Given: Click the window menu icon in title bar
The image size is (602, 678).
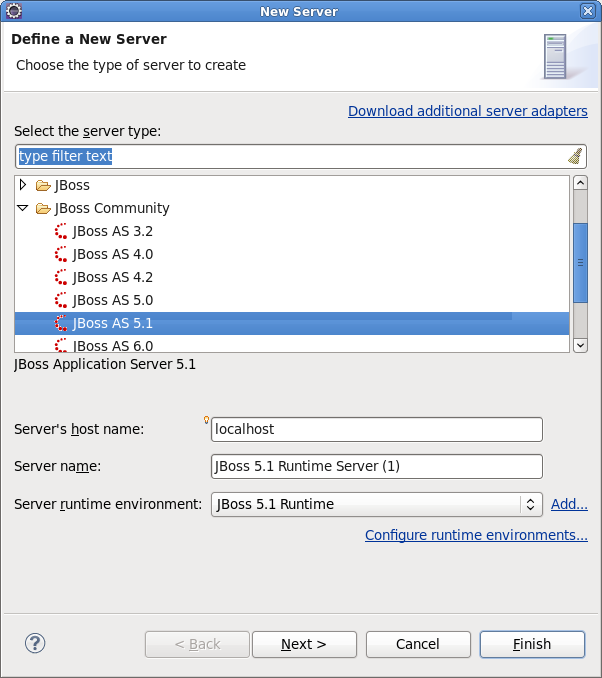Looking at the screenshot, I should (x=14, y=11).
